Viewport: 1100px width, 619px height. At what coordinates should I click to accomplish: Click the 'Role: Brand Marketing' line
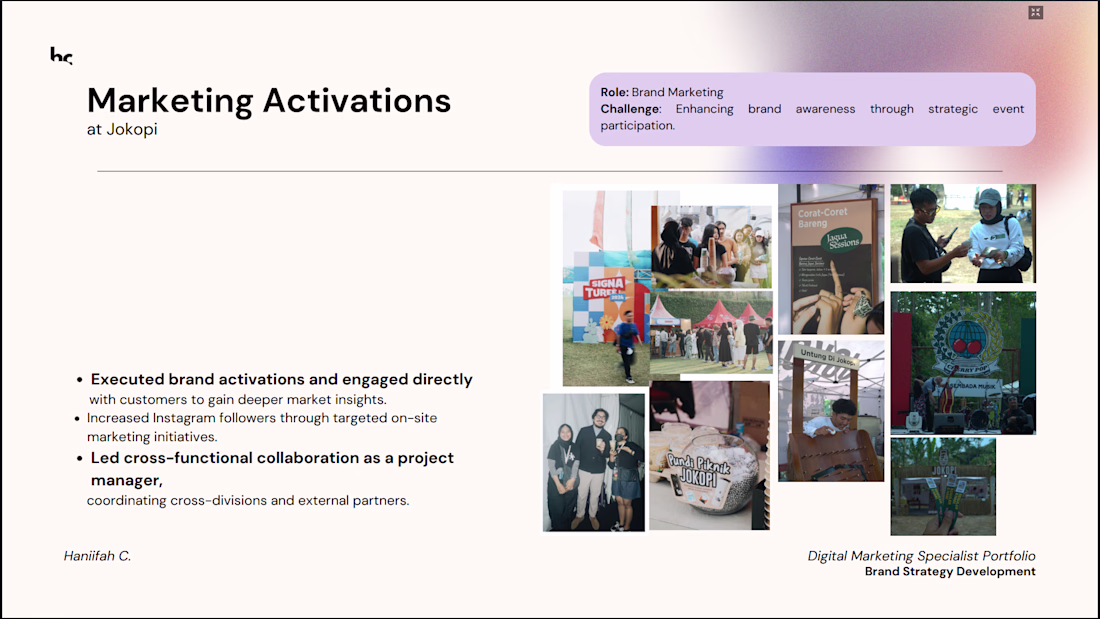(662, 92)
